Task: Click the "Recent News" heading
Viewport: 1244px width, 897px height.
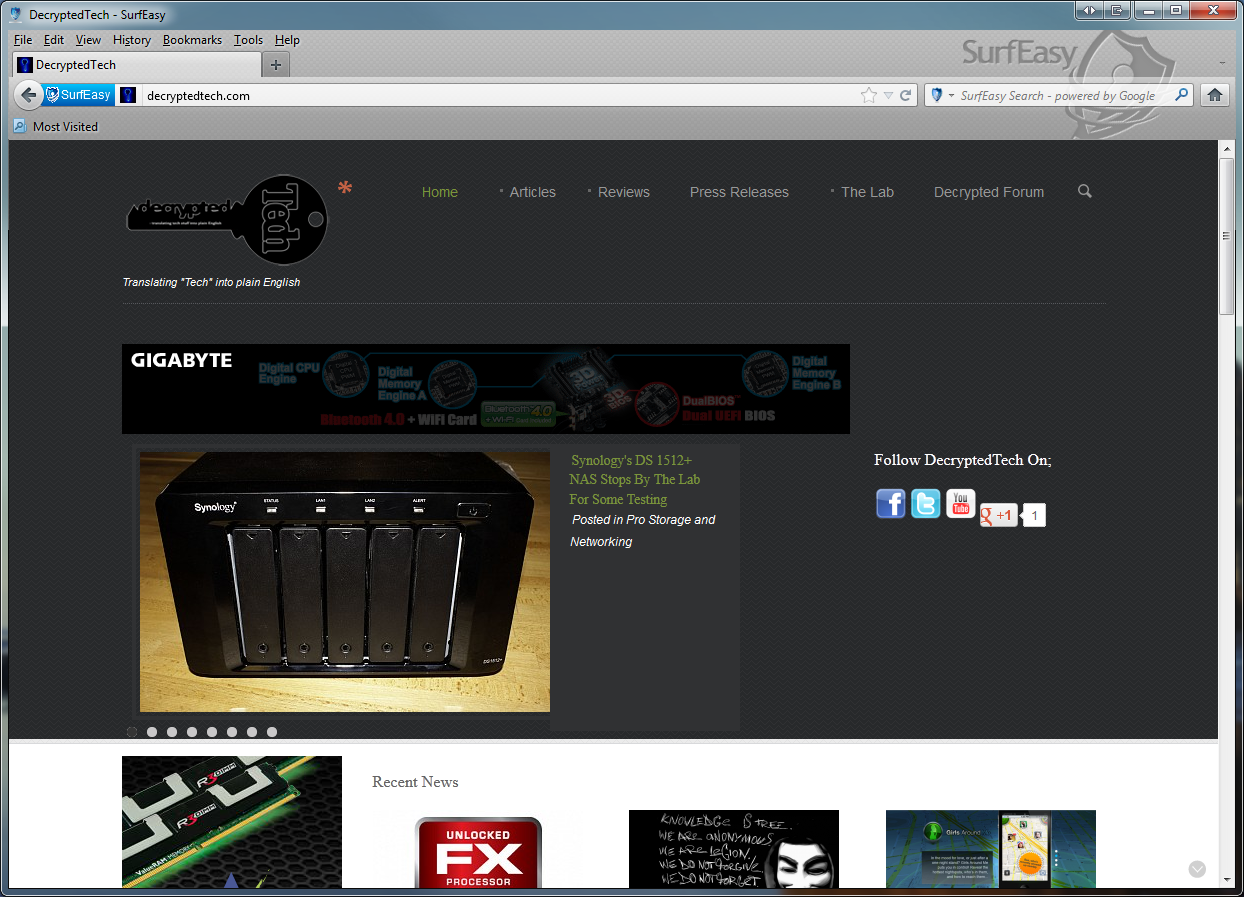Action: tap(415, 782)
